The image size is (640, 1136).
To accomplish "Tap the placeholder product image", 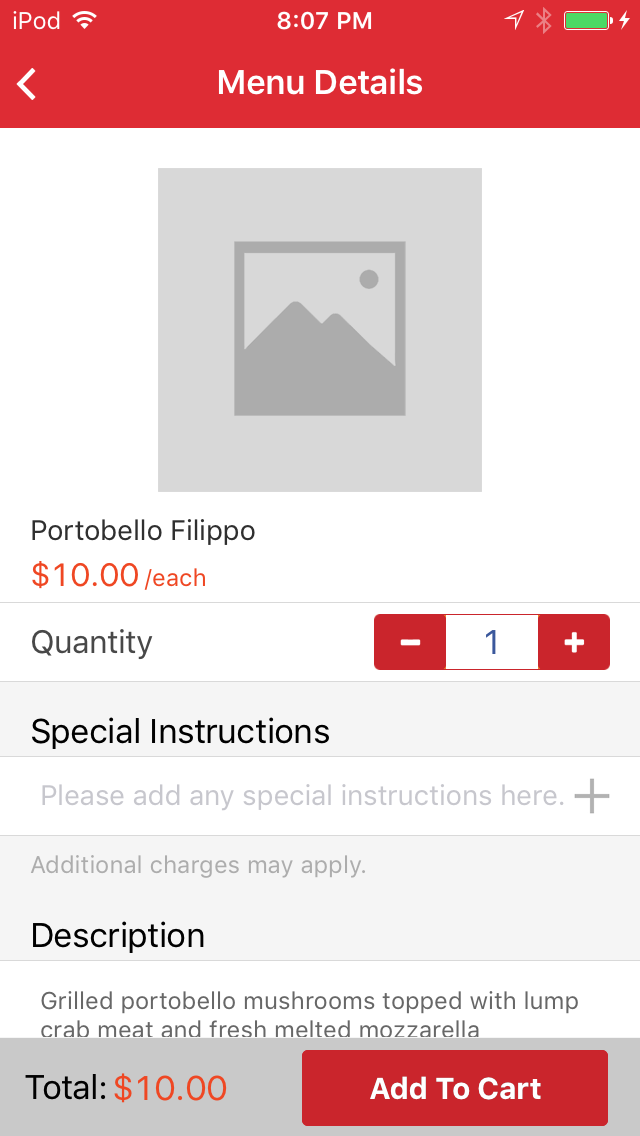I will (x=320, y=330).
